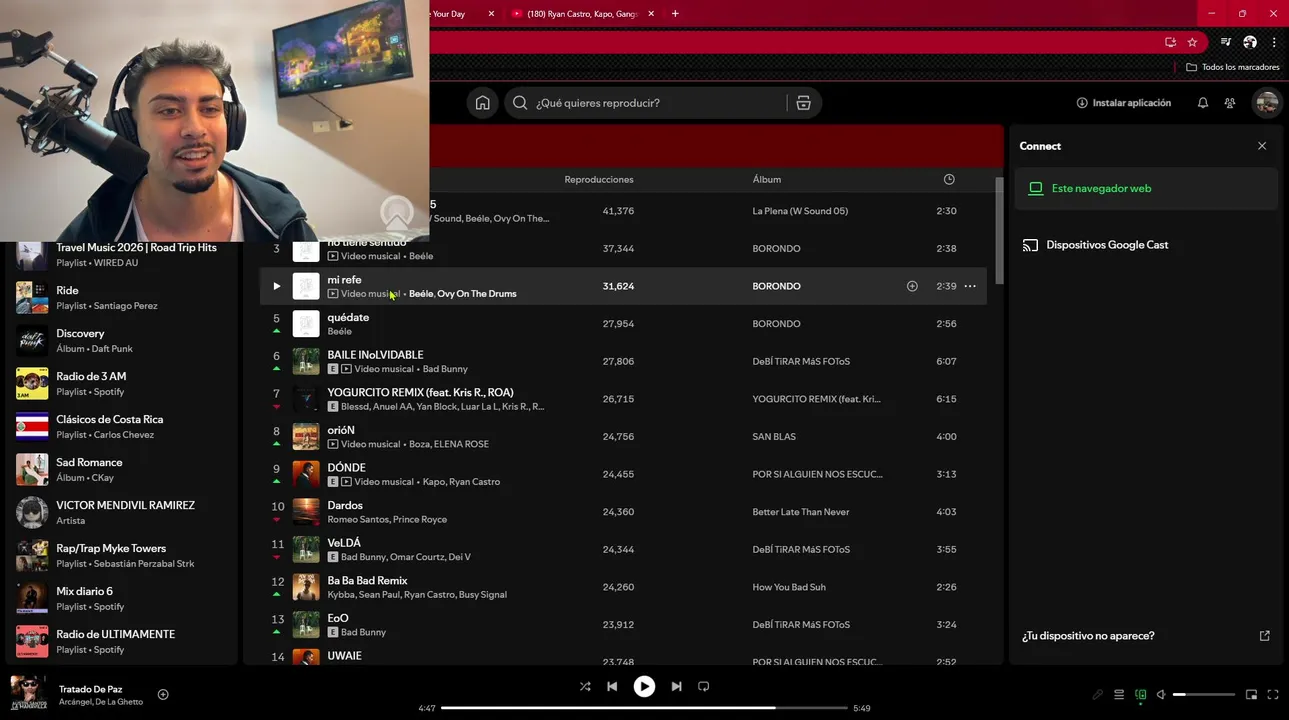Open external help link icon for missing device

[x=1264, y=636]
